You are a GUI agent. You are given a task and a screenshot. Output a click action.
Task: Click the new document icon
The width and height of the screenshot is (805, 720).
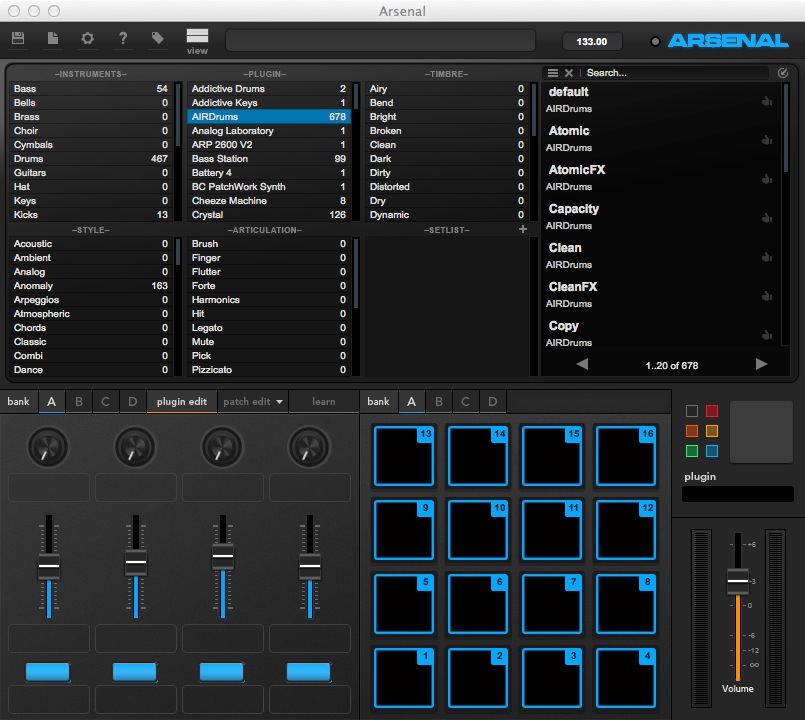click(x=53, y=38)
